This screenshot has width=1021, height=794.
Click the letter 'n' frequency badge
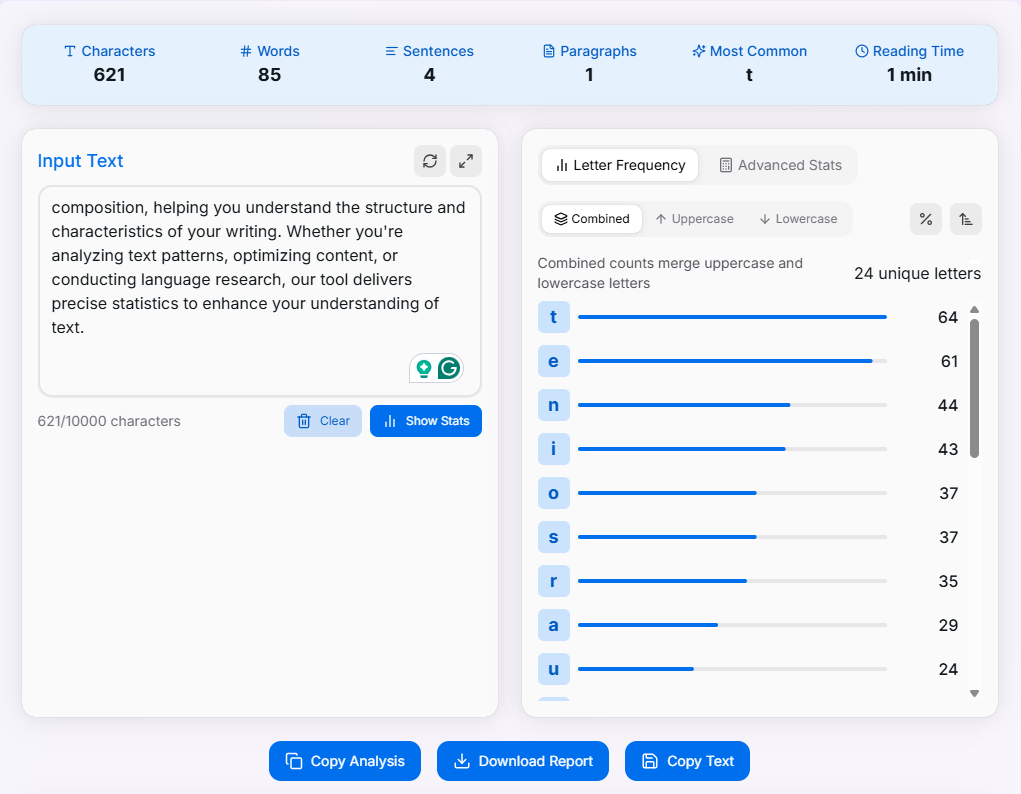pos(553,405)
